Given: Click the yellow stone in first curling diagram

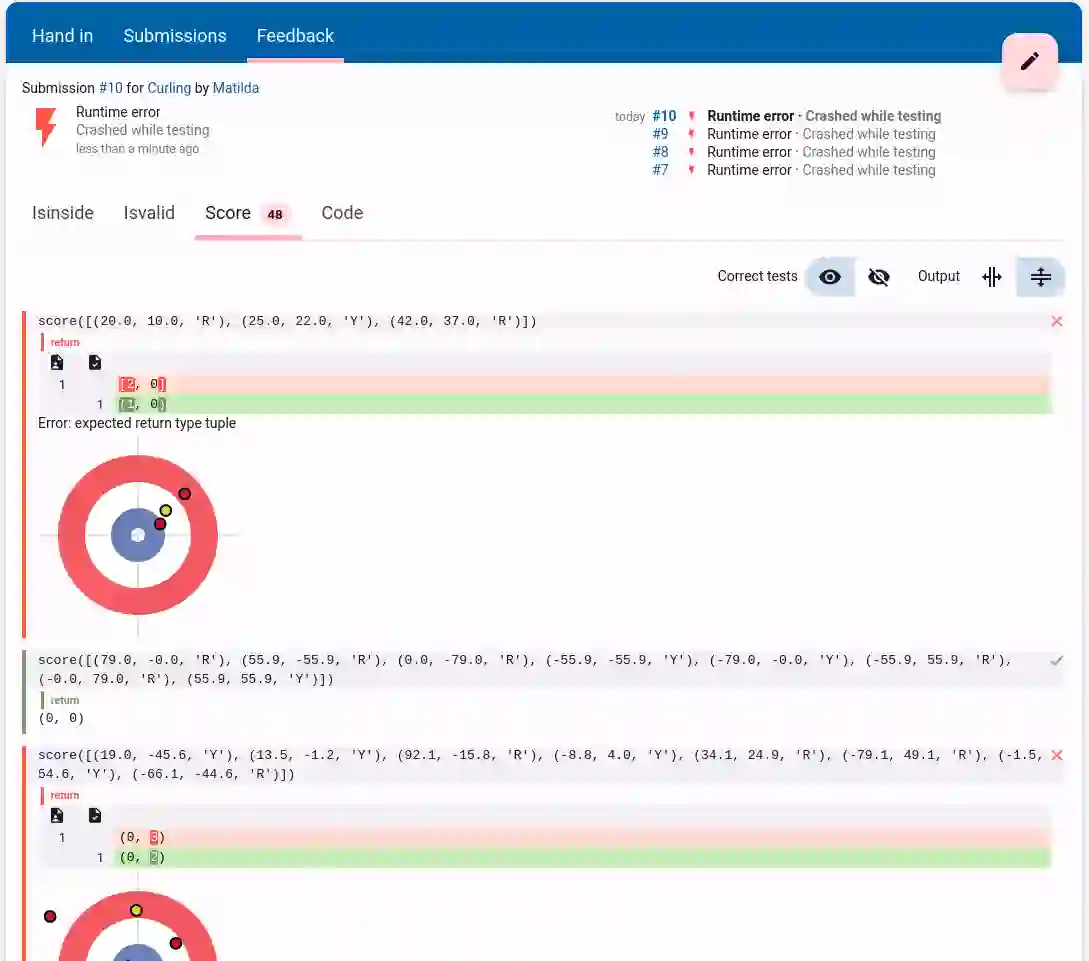Looking at the screenshot, I should (x=165, y=510).
